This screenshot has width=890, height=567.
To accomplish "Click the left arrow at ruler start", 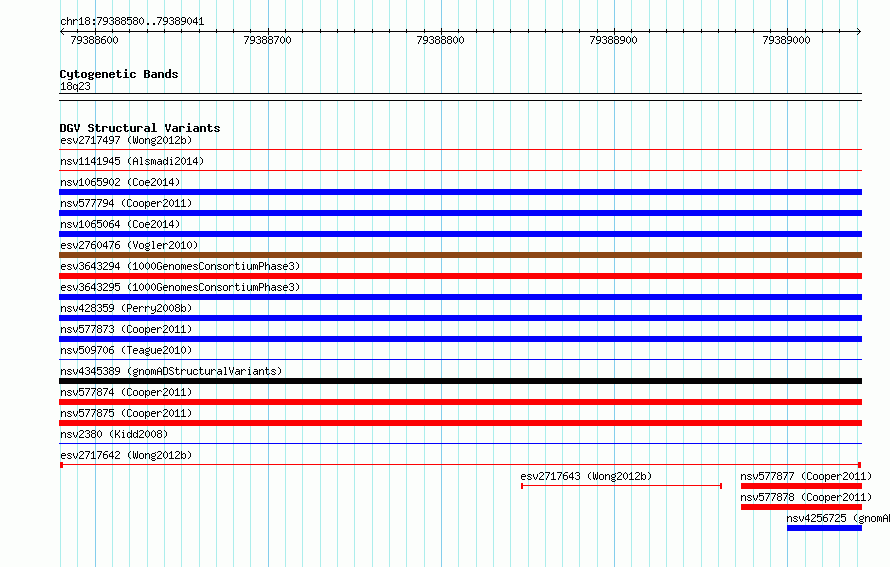I will (62, 32).
